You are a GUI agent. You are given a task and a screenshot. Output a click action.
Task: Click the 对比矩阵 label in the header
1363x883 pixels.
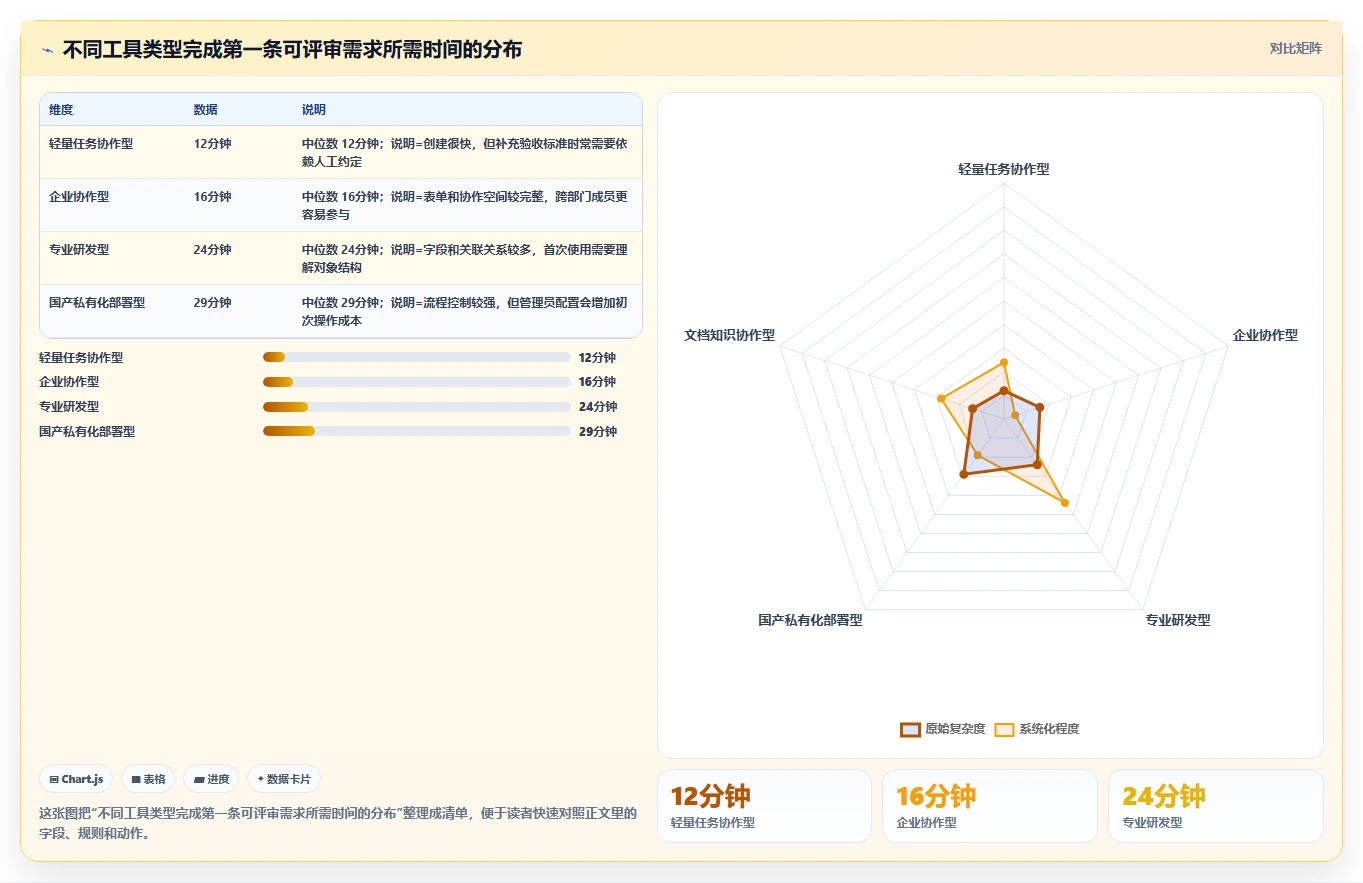pyautogui.click(x=1295, y=48)
